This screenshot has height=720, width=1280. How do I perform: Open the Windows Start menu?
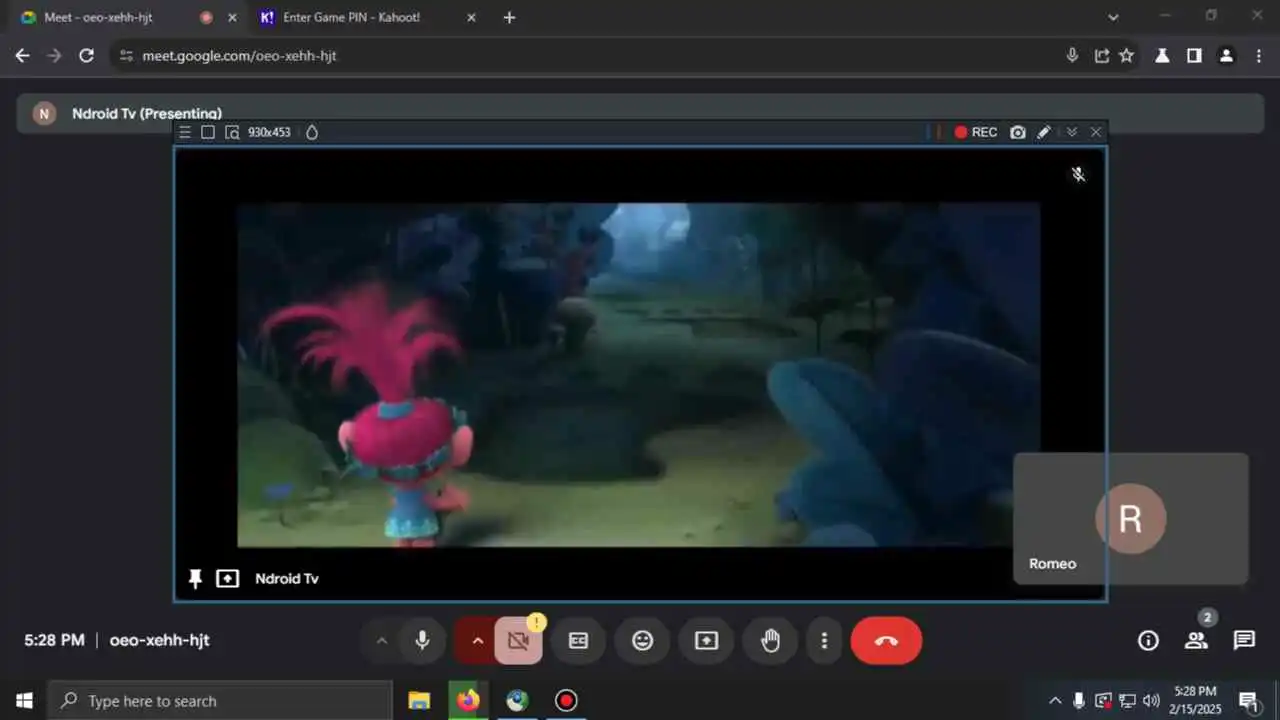tap(24, 701)
